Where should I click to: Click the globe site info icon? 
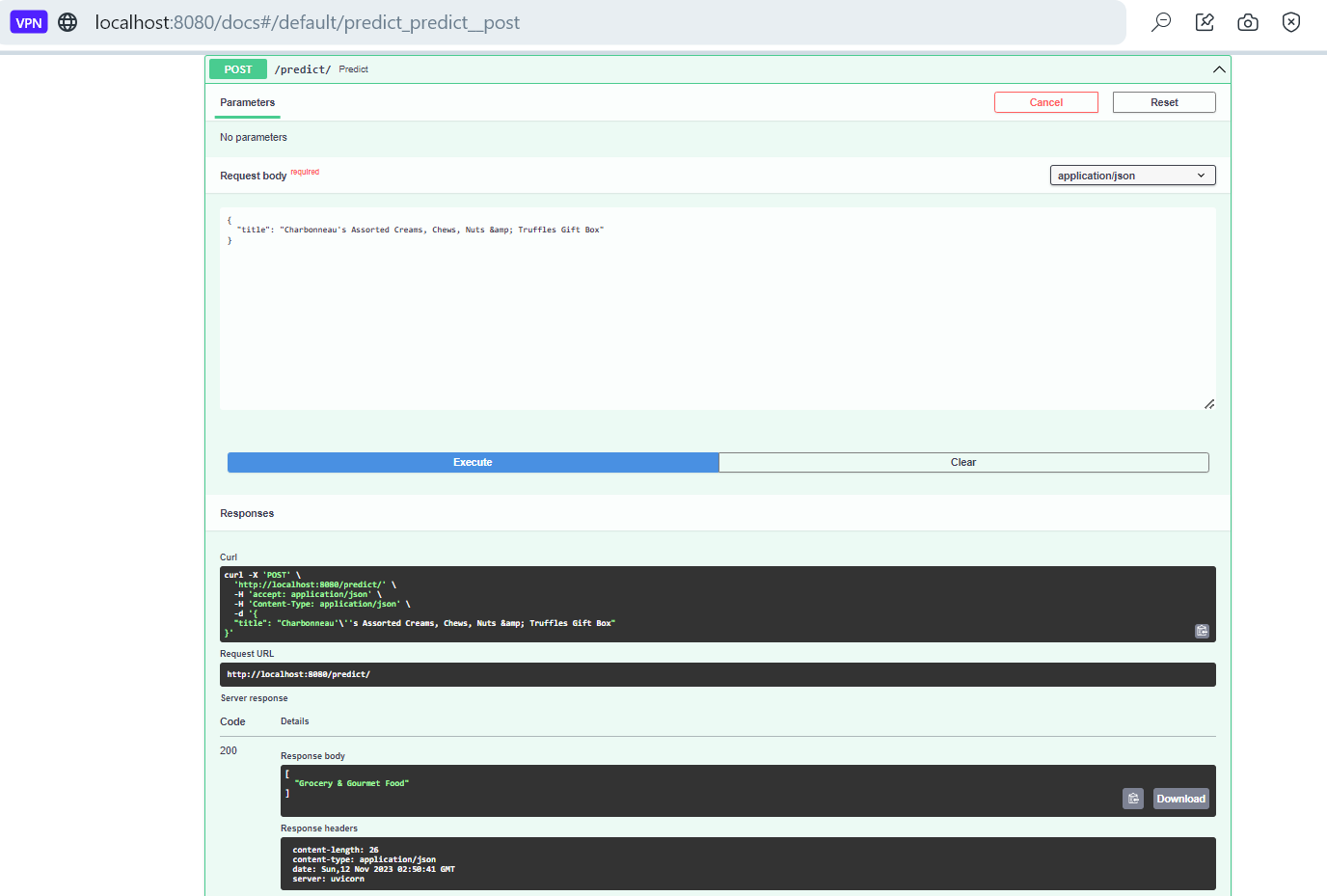[68, 22]
